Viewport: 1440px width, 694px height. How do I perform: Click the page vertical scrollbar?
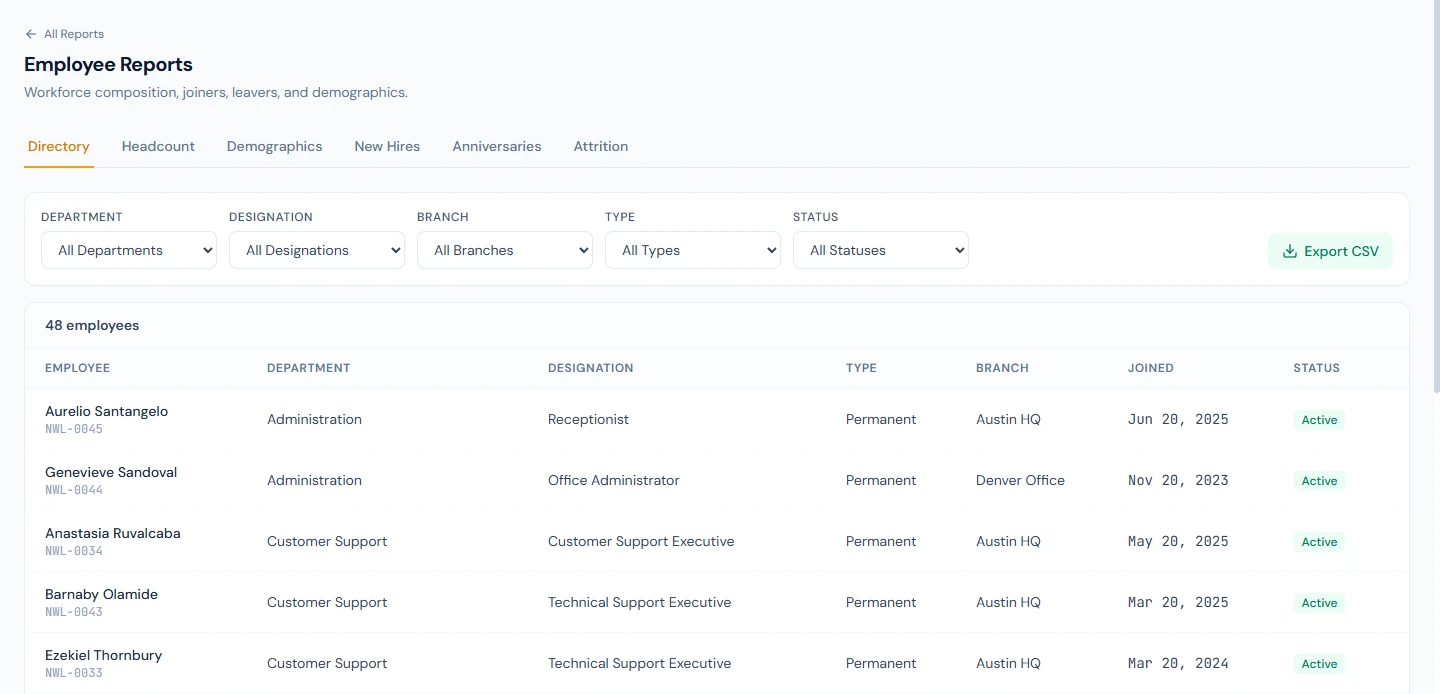point(1435,195)
